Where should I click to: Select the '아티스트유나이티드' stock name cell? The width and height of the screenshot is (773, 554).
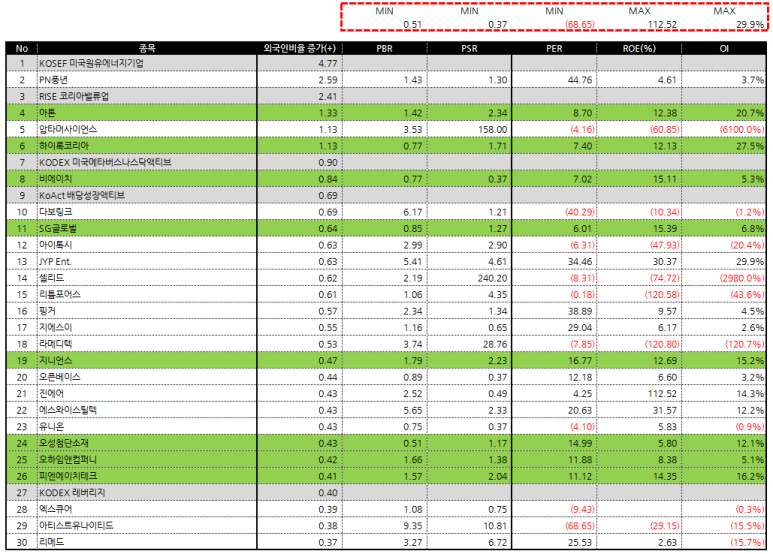[147, 525]
